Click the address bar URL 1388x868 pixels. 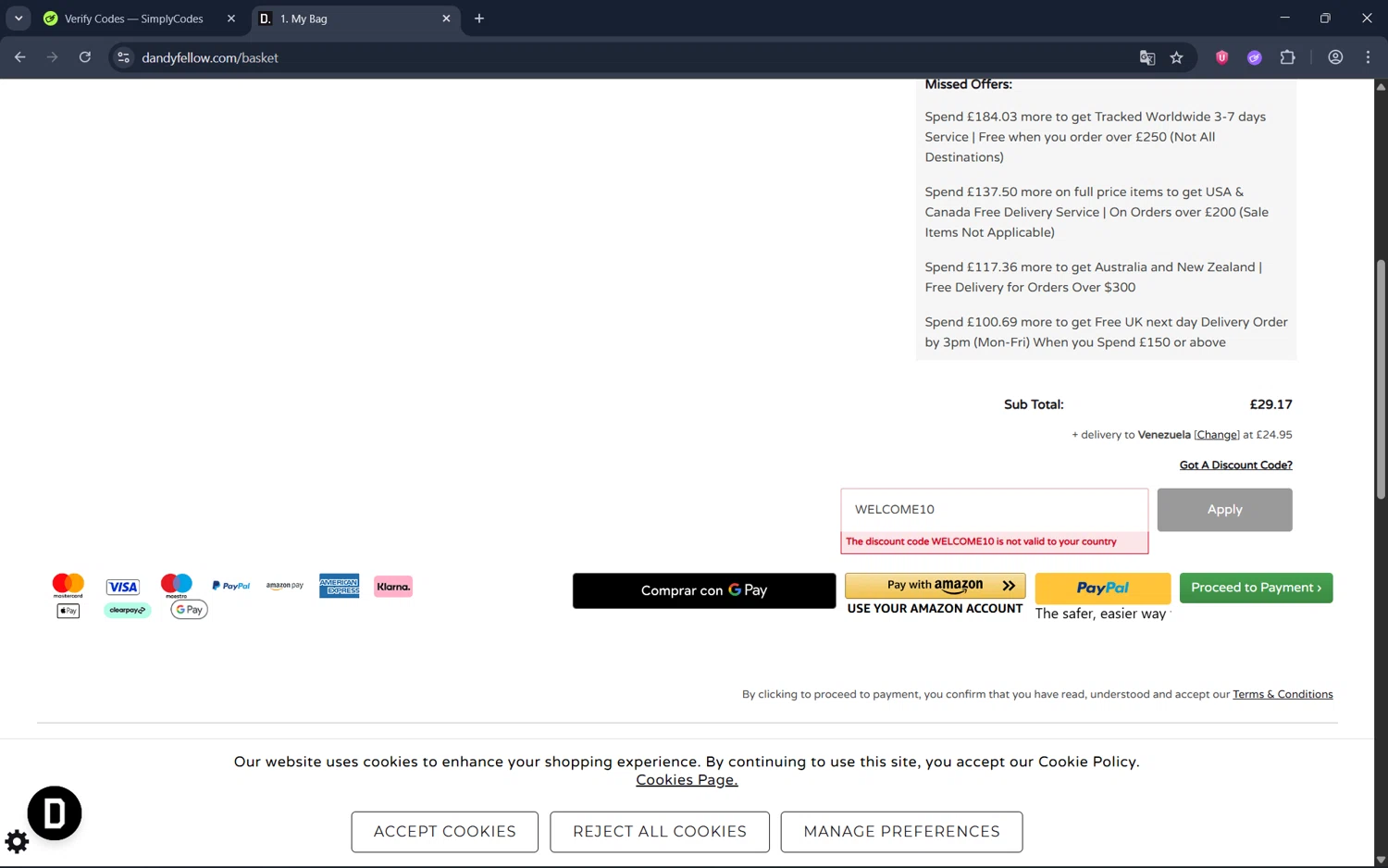210,57
